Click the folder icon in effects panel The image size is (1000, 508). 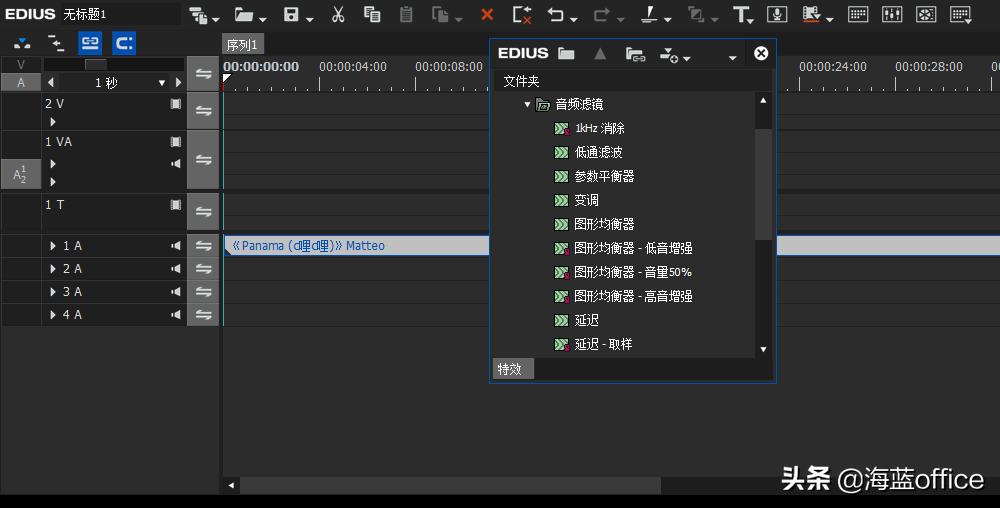566,54
